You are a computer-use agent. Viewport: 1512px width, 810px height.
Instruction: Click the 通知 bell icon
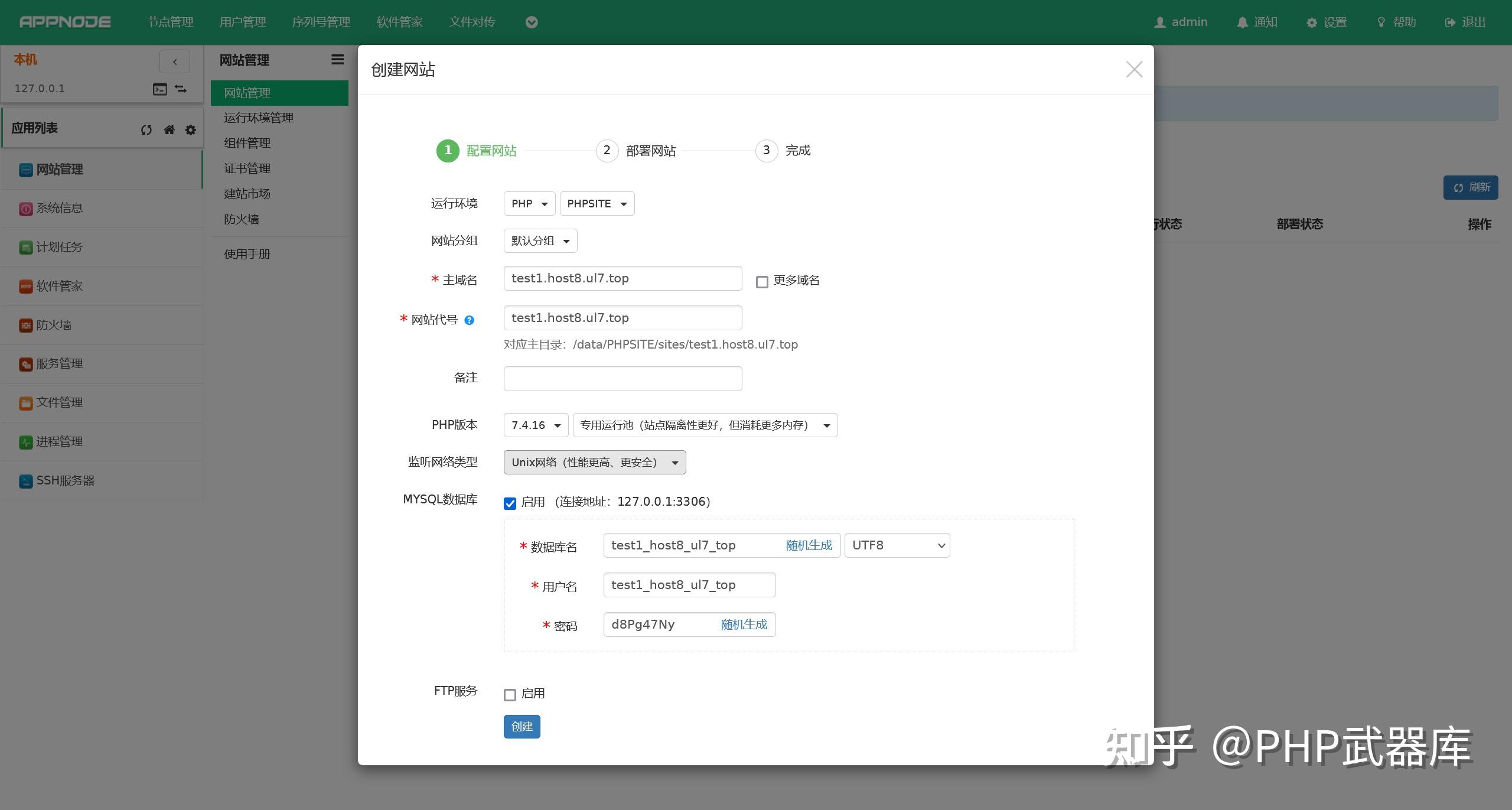(x=1242, y=22)
